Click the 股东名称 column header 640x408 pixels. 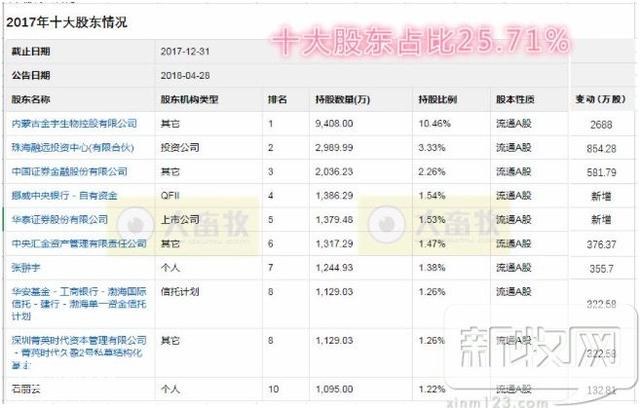click(31, 99)
